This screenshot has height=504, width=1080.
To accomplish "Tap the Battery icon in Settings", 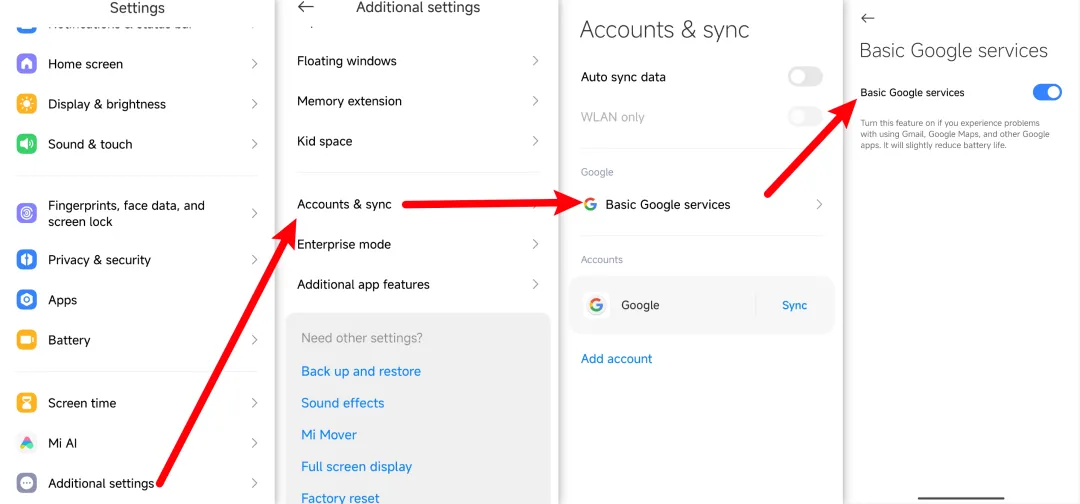I will click(27, 339).
